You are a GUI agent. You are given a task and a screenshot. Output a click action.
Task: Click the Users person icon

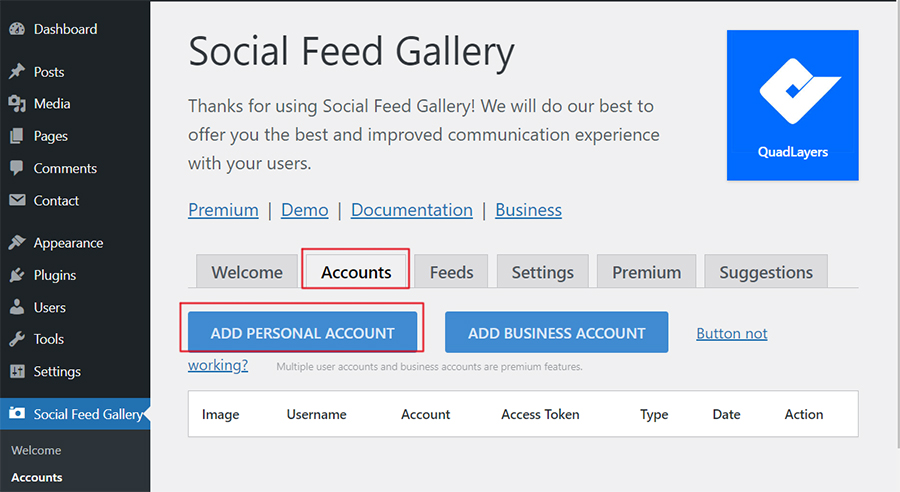17,307
